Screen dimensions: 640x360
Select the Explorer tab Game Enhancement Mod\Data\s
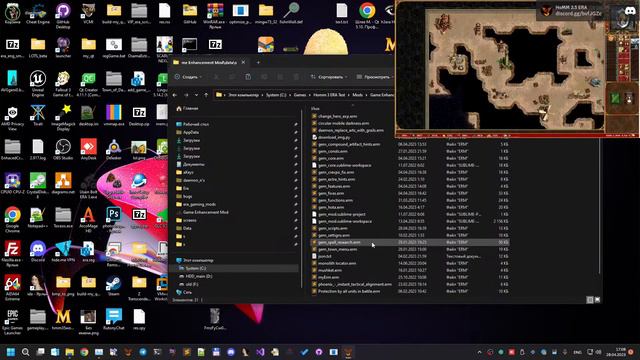208,62
